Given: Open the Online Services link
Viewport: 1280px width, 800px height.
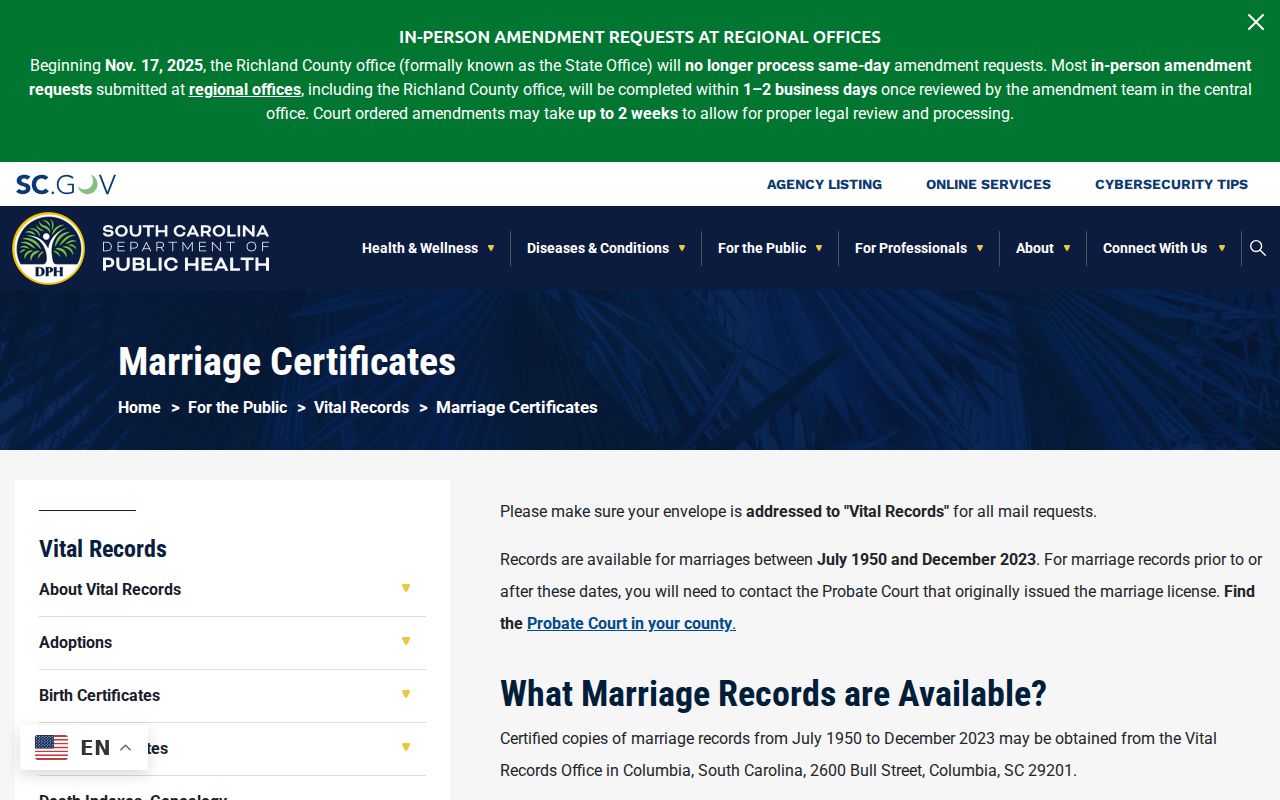Looking at the screenshot, I should [988, 184].
